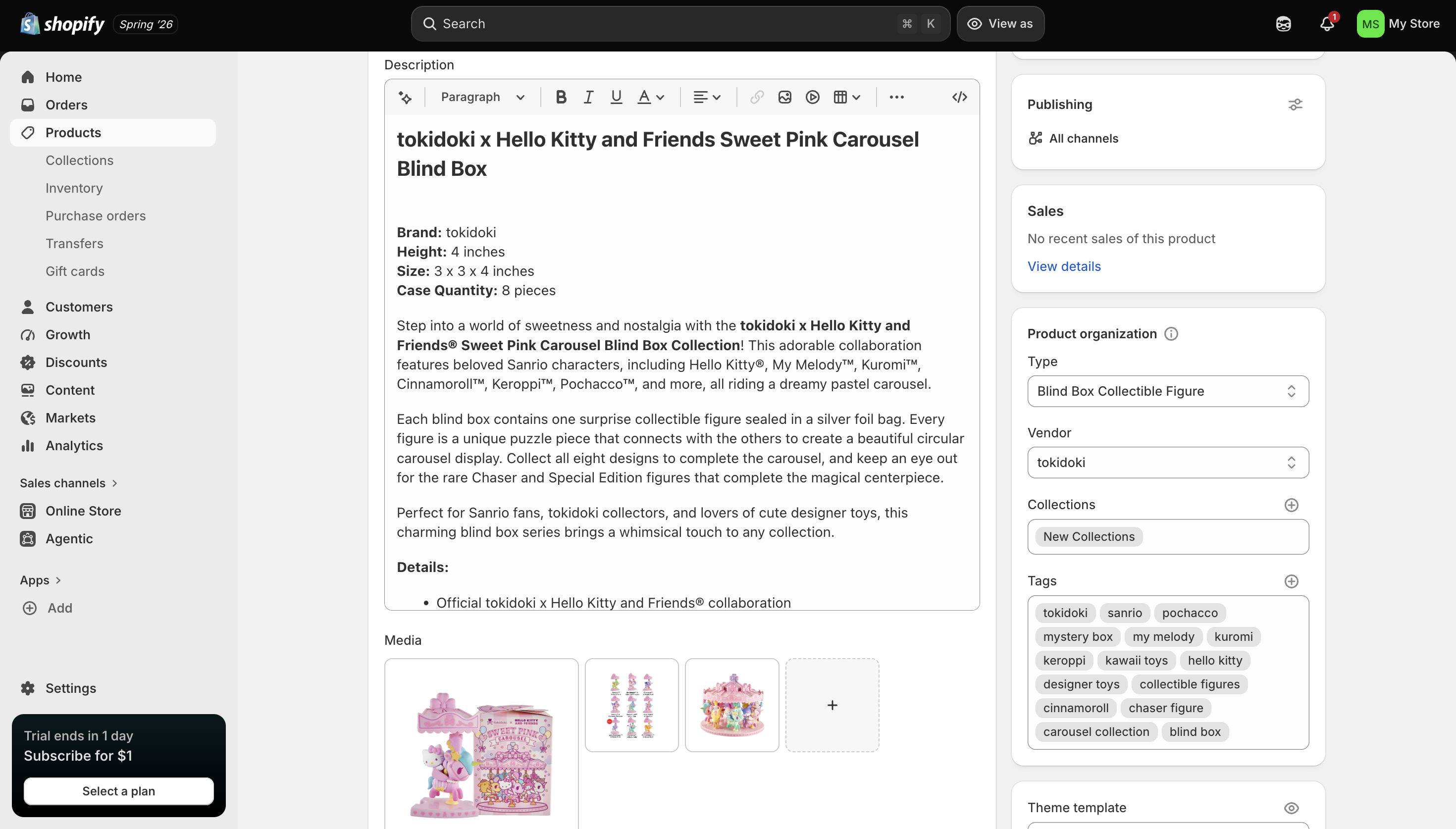Preview theme template eye icon
1456x829 pixels.
click(1291, 808)
